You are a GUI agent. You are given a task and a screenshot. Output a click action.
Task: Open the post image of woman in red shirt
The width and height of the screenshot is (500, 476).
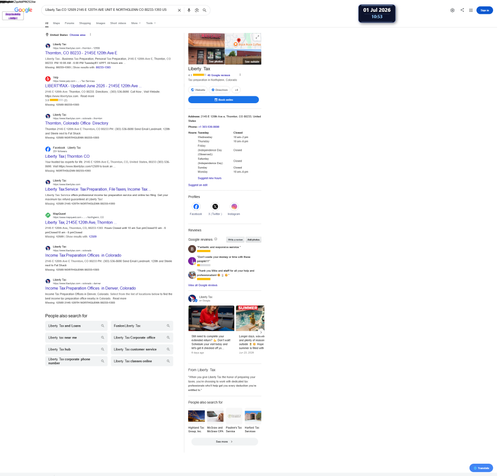pos(211,318)
